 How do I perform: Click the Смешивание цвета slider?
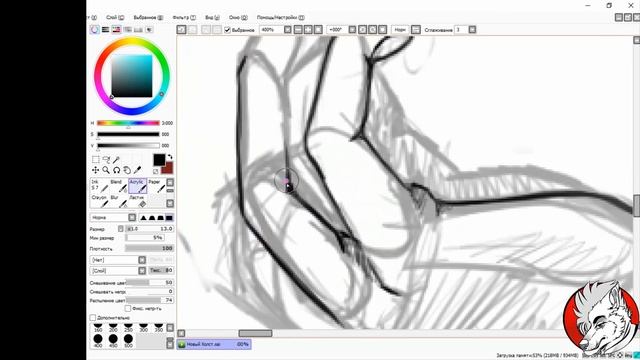(149, 282)
